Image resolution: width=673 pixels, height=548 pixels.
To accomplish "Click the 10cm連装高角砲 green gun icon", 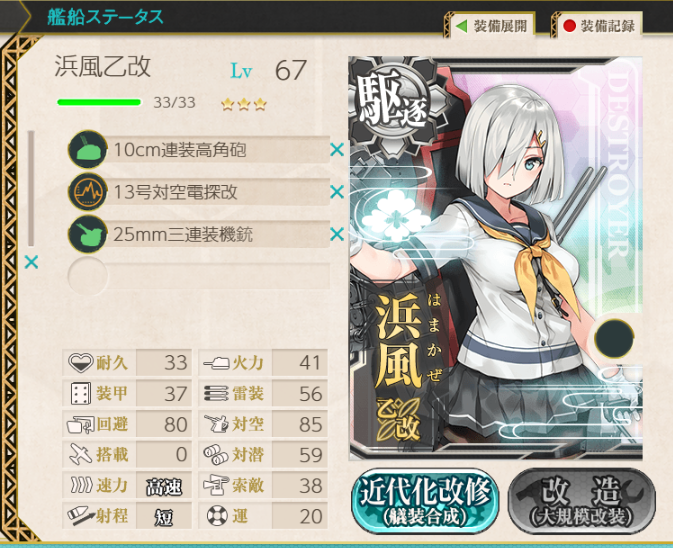I will [x=88, y=150].
